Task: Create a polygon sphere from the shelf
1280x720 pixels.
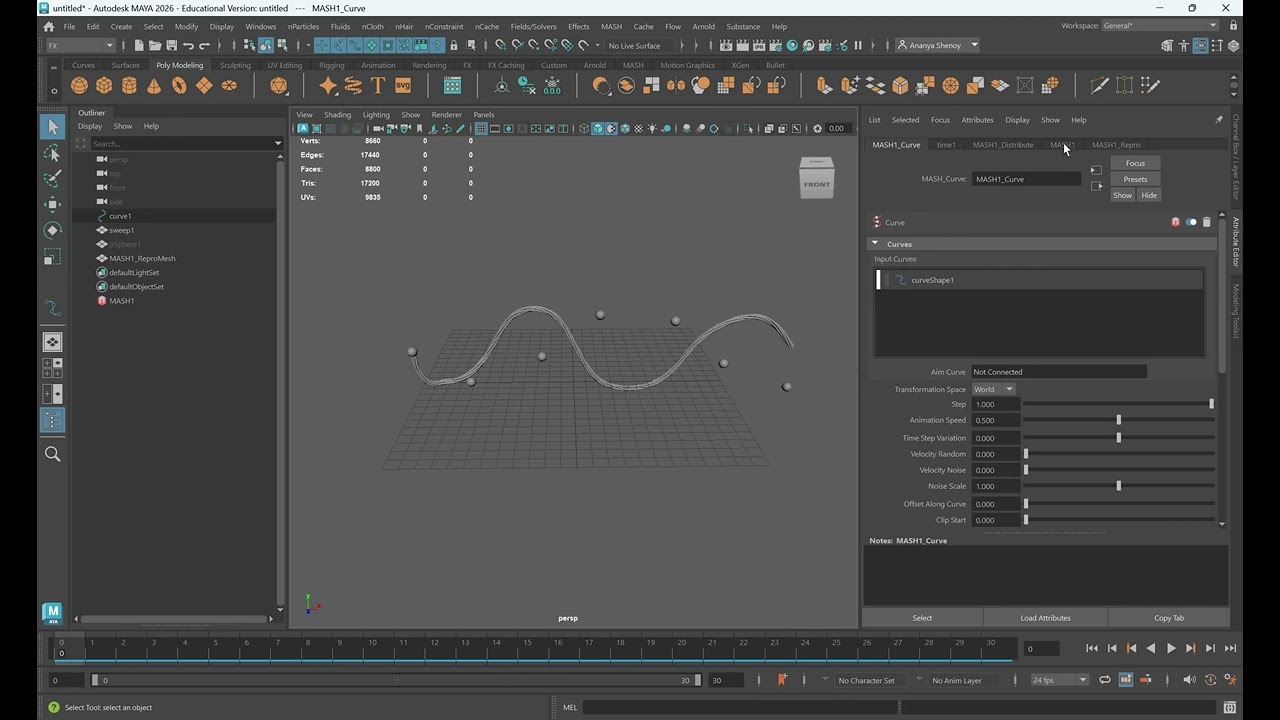Action: click(79, 86)
